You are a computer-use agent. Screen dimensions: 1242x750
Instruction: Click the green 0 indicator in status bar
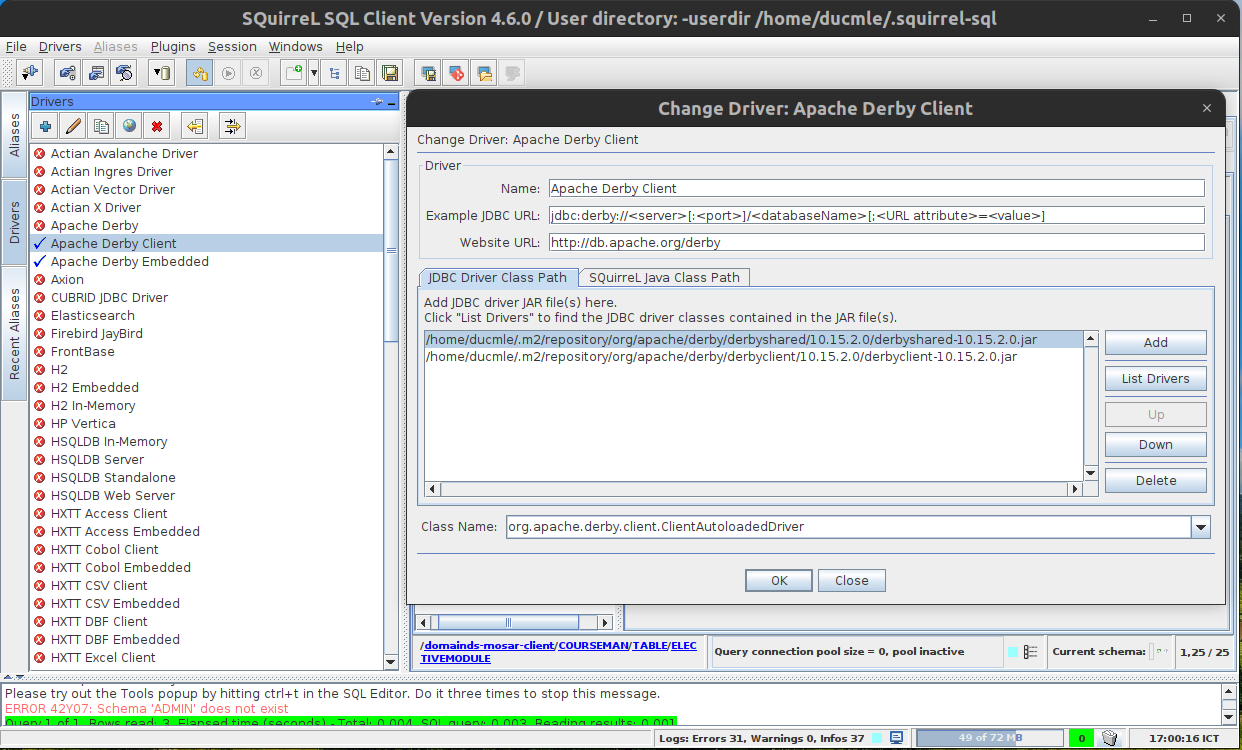[1081, 738]
